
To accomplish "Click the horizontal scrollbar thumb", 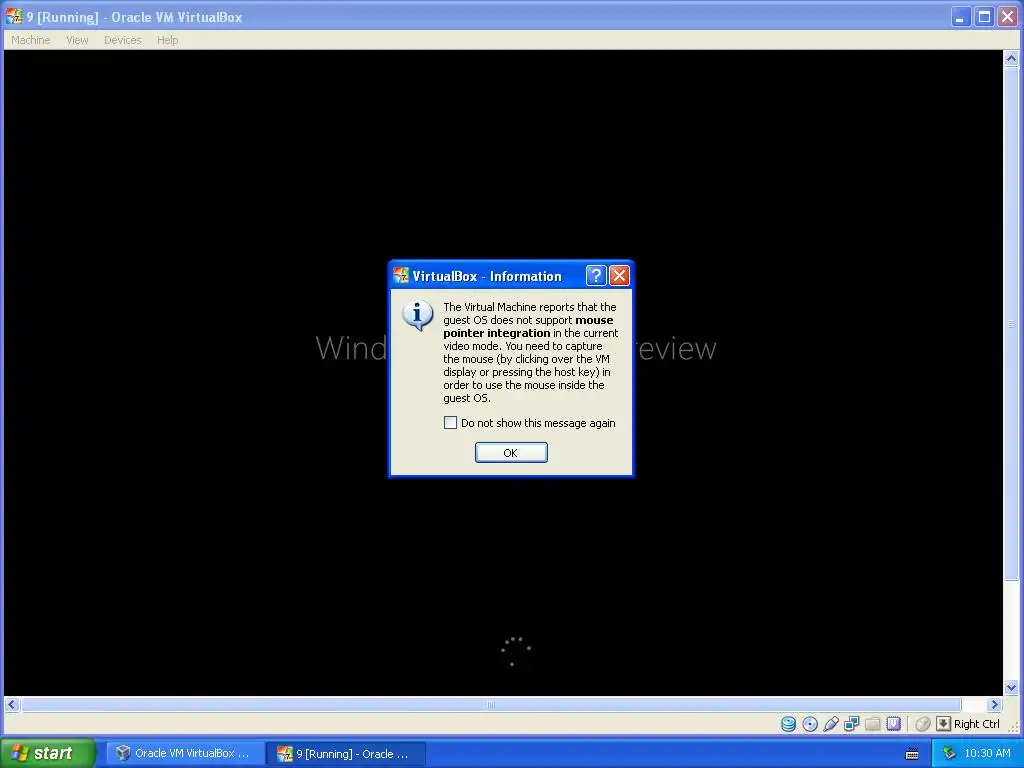I will point(491,705).
